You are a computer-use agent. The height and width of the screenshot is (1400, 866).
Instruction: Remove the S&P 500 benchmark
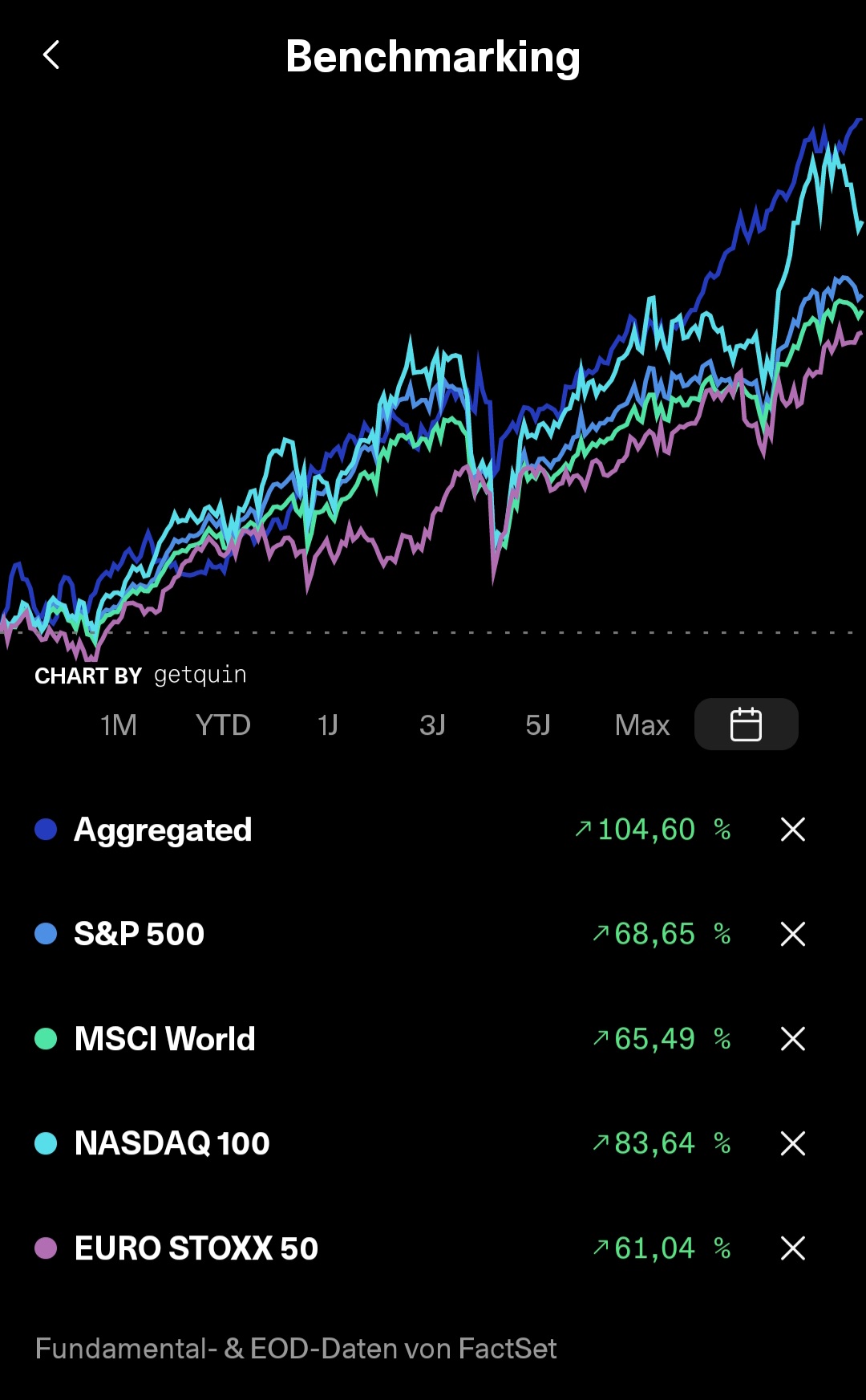tap(792, 934)
